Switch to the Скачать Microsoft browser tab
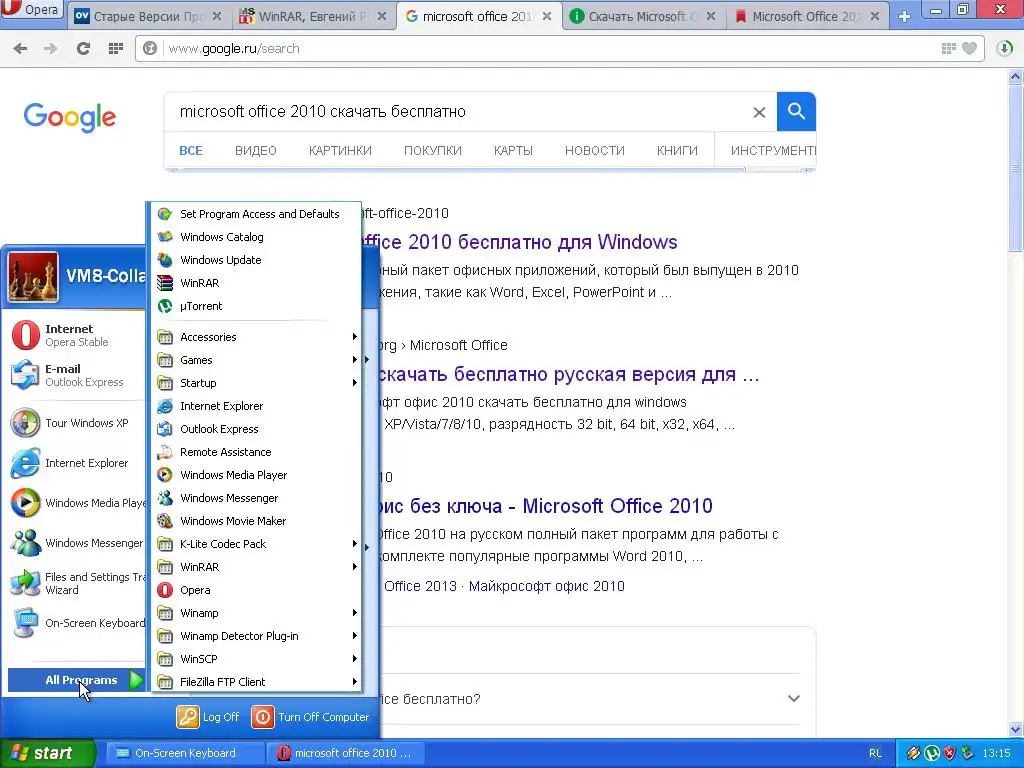The height and width of the screenshot is (768, 1024). click(x=643, y=16)
